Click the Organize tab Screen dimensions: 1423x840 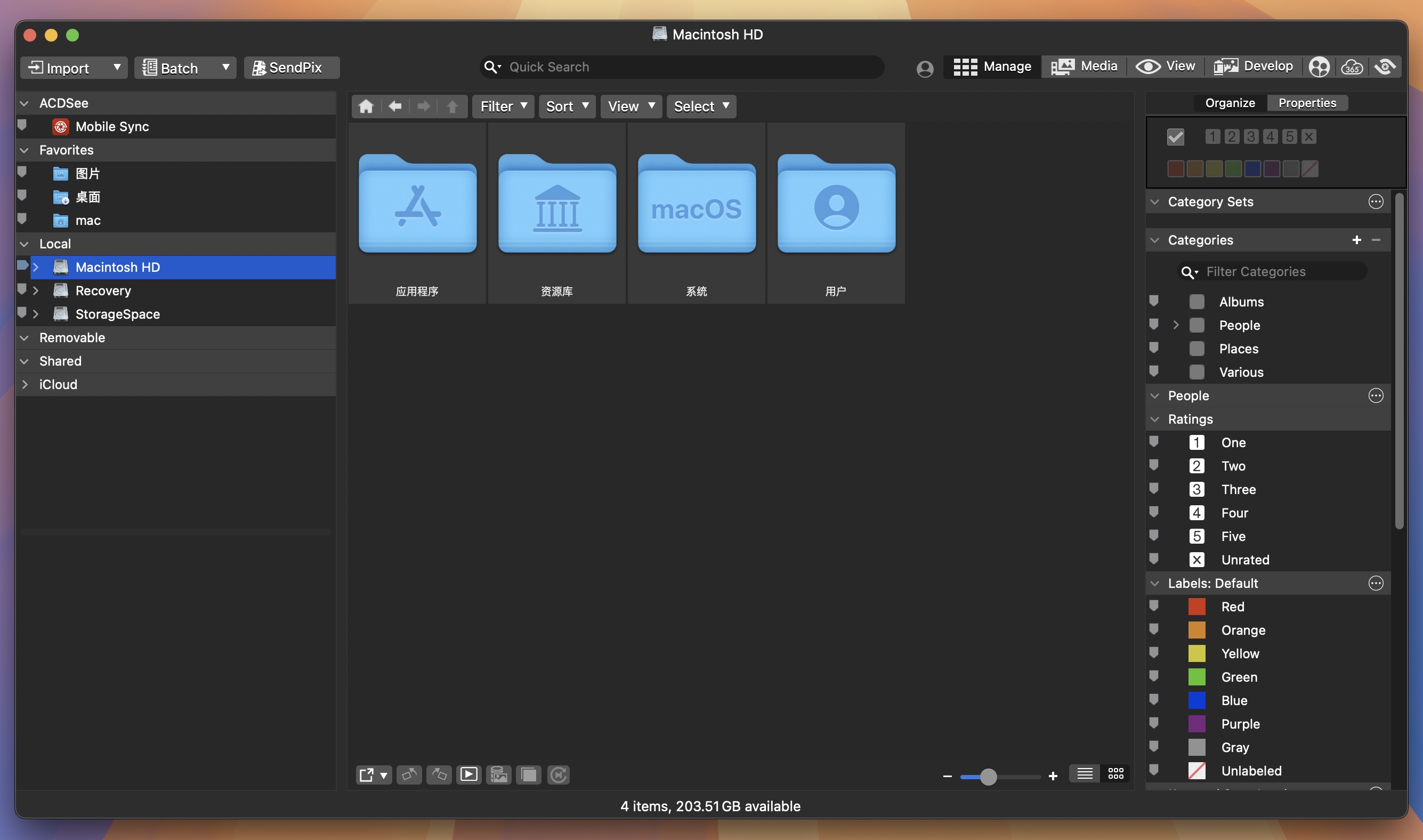click(1228, 102)
